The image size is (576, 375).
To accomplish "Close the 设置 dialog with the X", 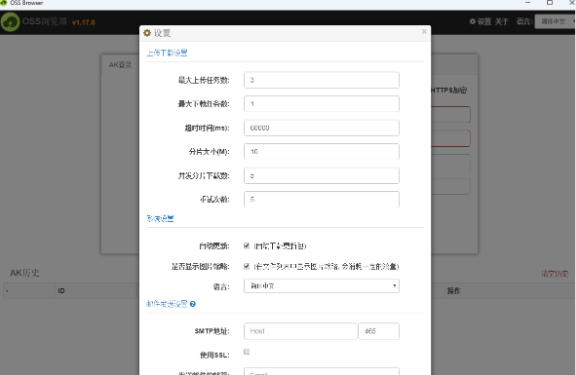I will click(x=424, y=32).
